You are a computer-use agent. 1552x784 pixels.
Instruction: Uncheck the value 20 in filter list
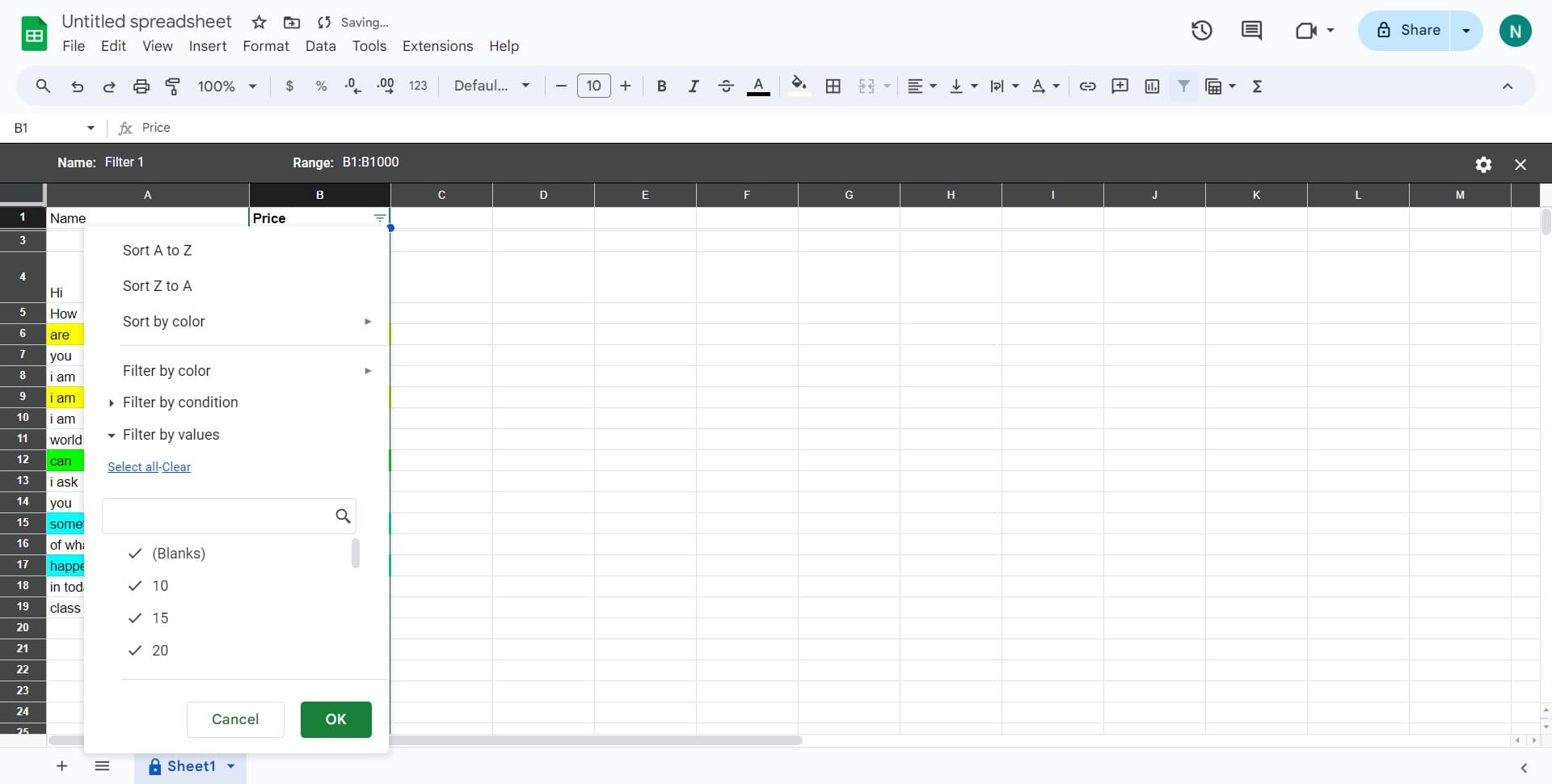coord(134,651)
